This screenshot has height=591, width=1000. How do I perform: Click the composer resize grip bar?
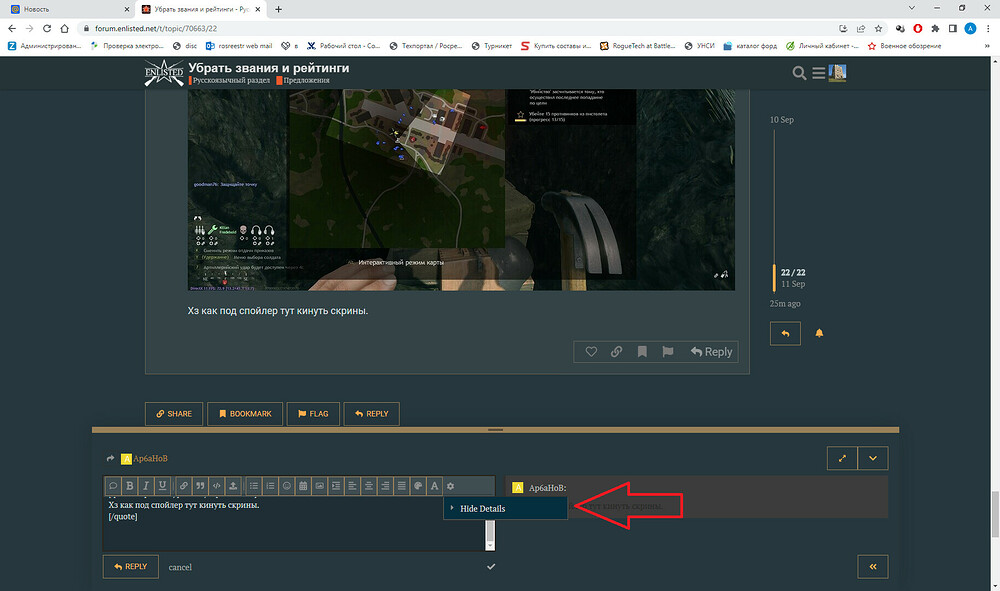(x=496, y=430)
